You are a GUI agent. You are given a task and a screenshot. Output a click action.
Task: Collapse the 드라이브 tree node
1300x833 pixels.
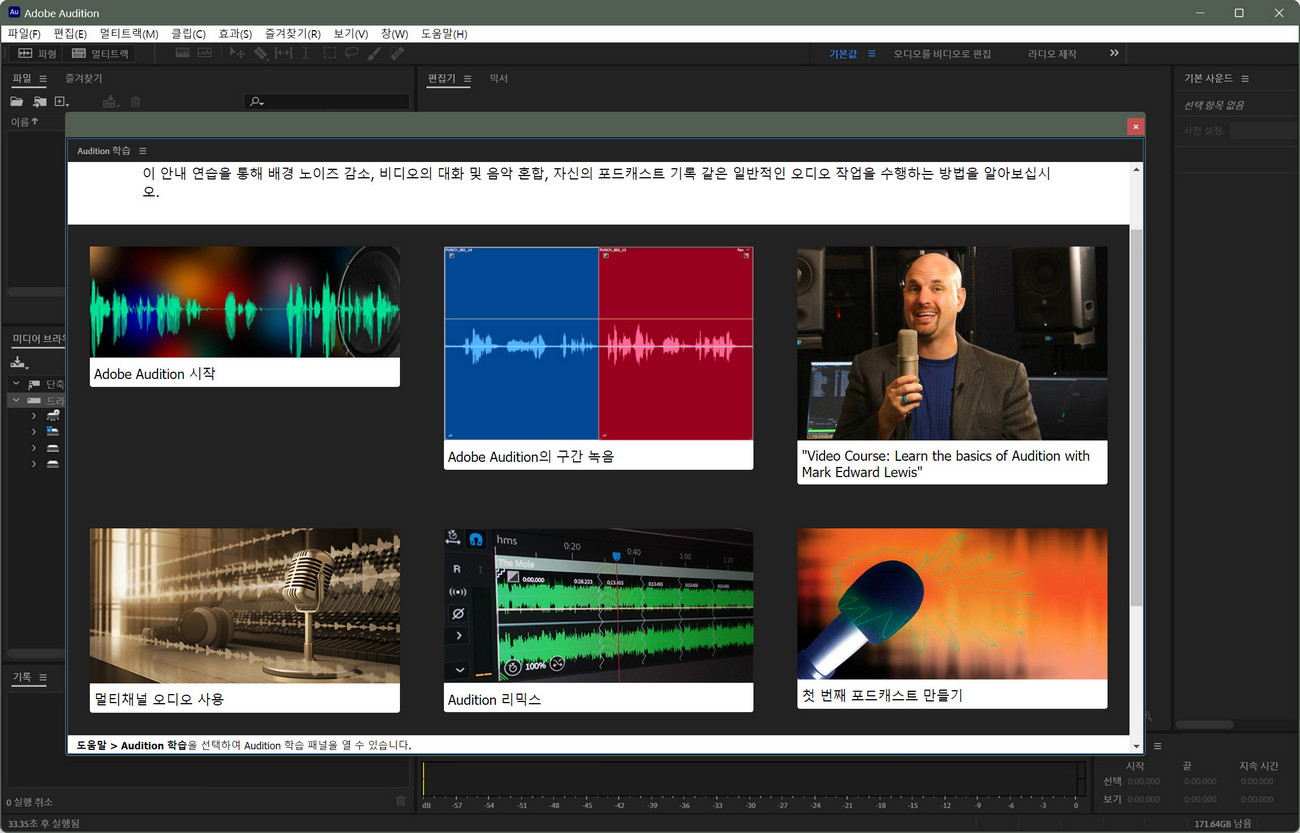pos(16,400)
